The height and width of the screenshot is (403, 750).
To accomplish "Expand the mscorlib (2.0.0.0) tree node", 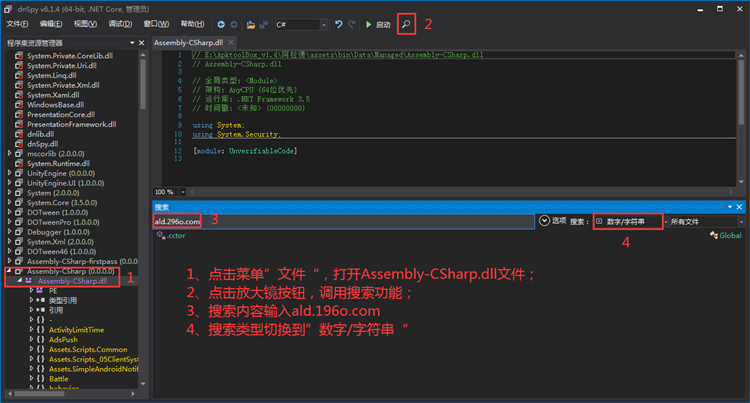I will (x=10, y=153).
